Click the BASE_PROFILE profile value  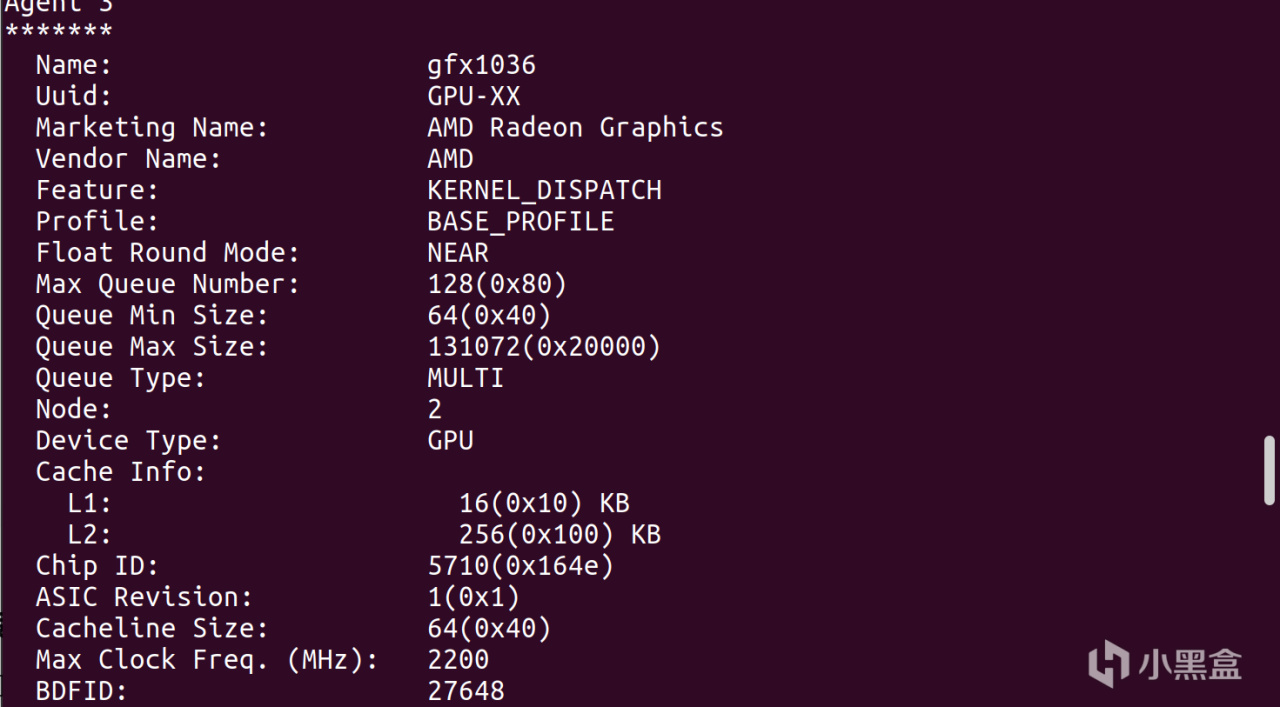(520, 221)
